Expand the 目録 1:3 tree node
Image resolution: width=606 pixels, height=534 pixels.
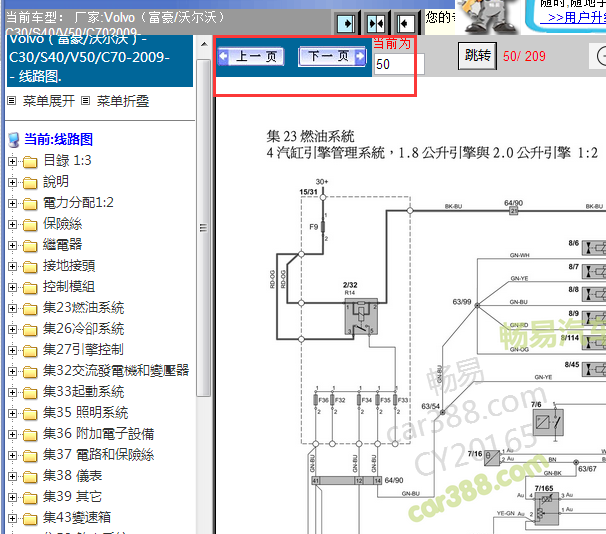point(12,161)
